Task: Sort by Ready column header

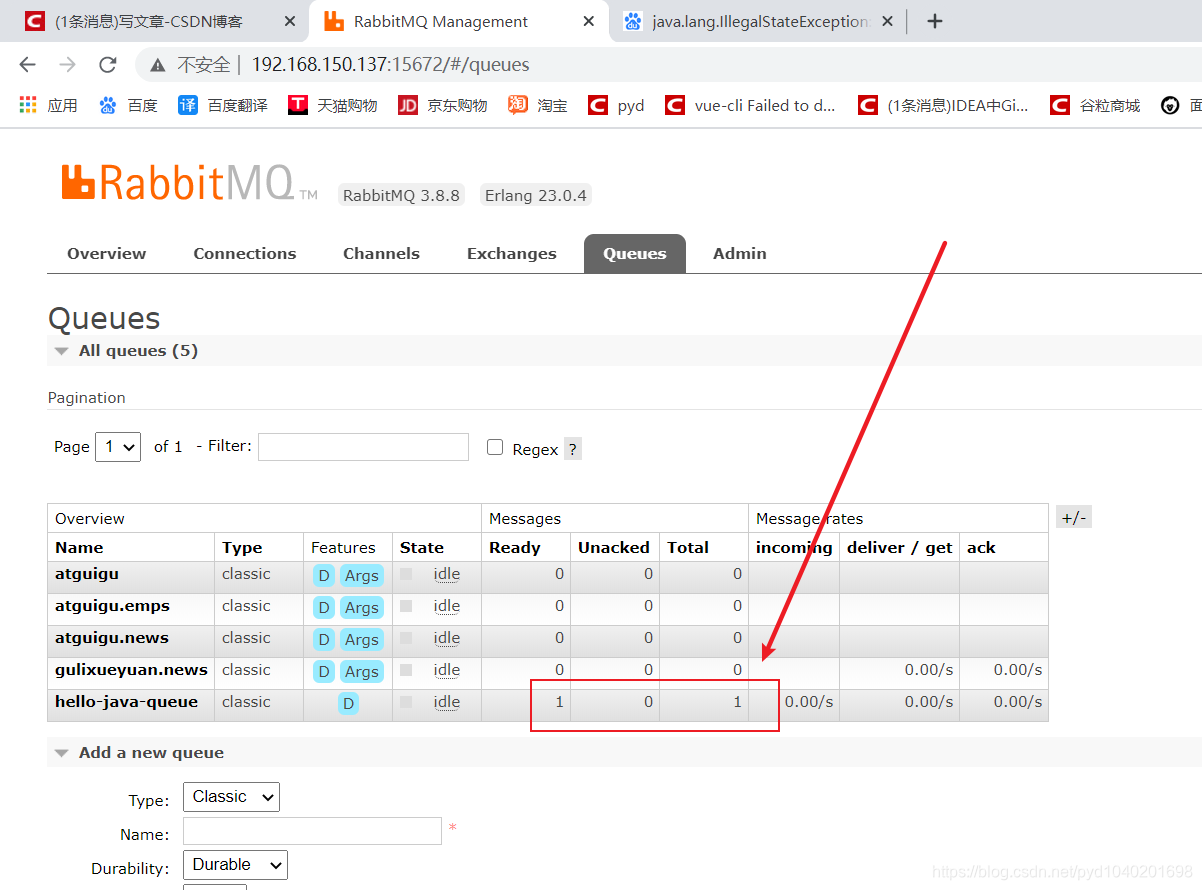Action: pos(514,548)
